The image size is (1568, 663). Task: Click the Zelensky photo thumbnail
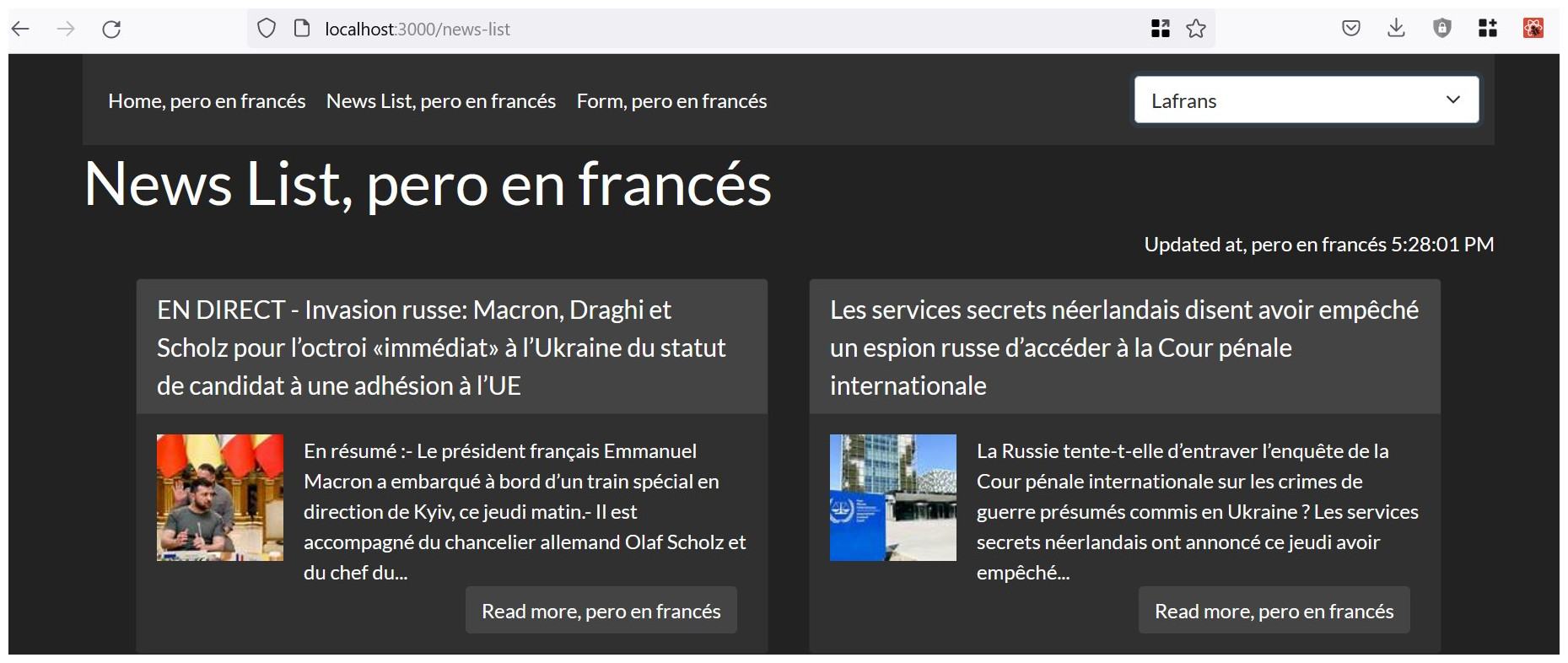point(220,498)
